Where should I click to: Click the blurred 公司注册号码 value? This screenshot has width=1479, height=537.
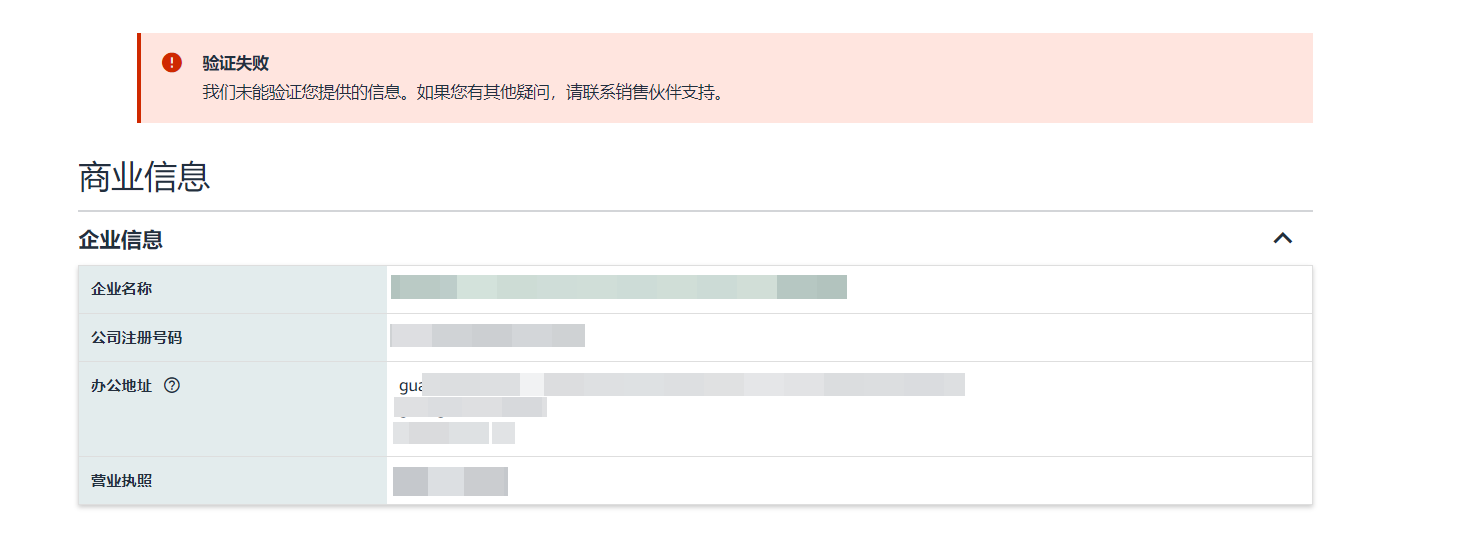[487, 335]
